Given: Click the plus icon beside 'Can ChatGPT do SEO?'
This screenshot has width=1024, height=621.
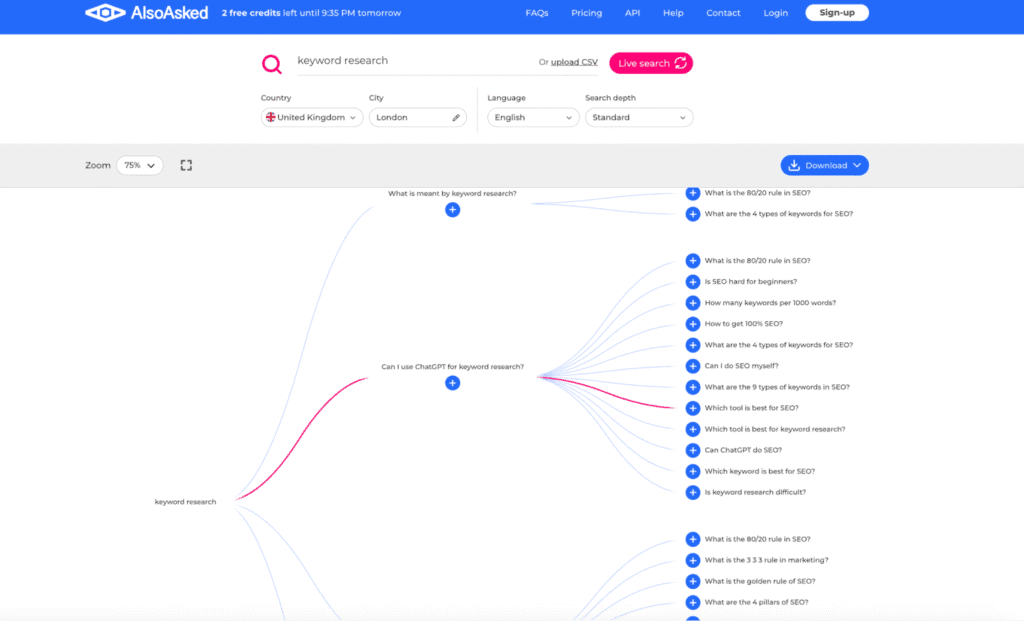Looking at the screenshot, I should coord(692,450).
